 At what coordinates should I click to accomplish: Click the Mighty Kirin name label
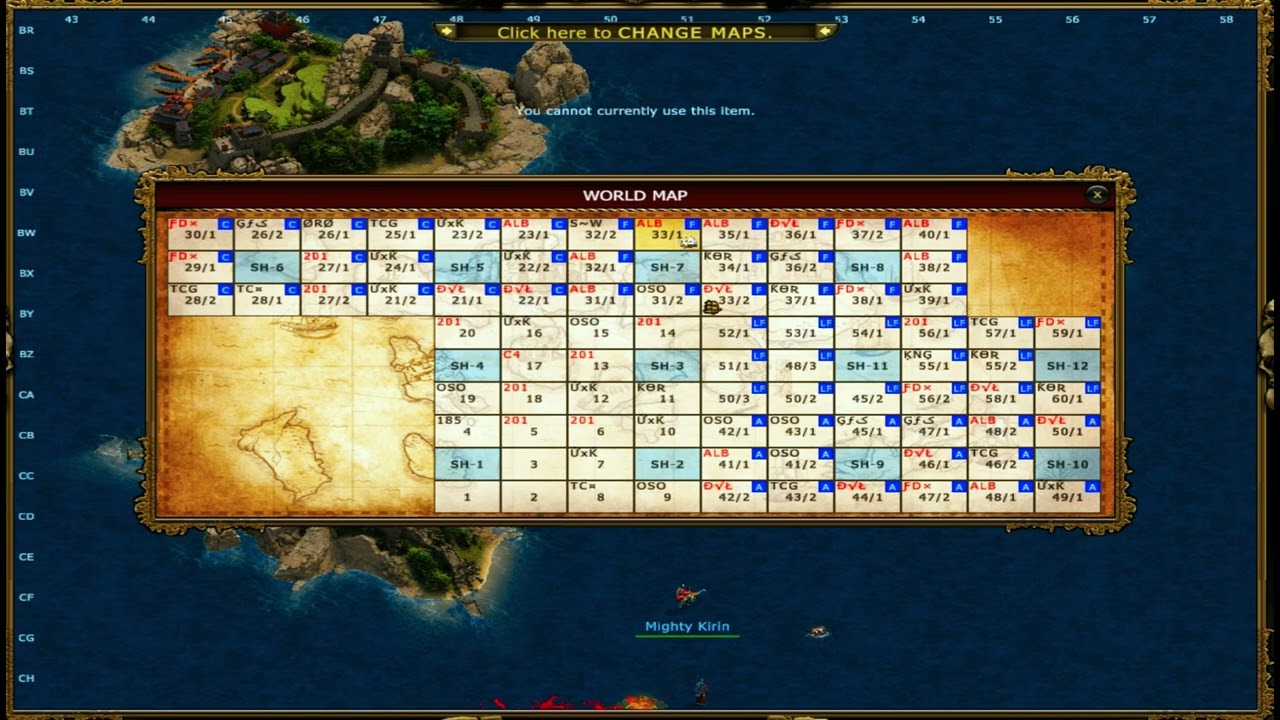[687, 626]
